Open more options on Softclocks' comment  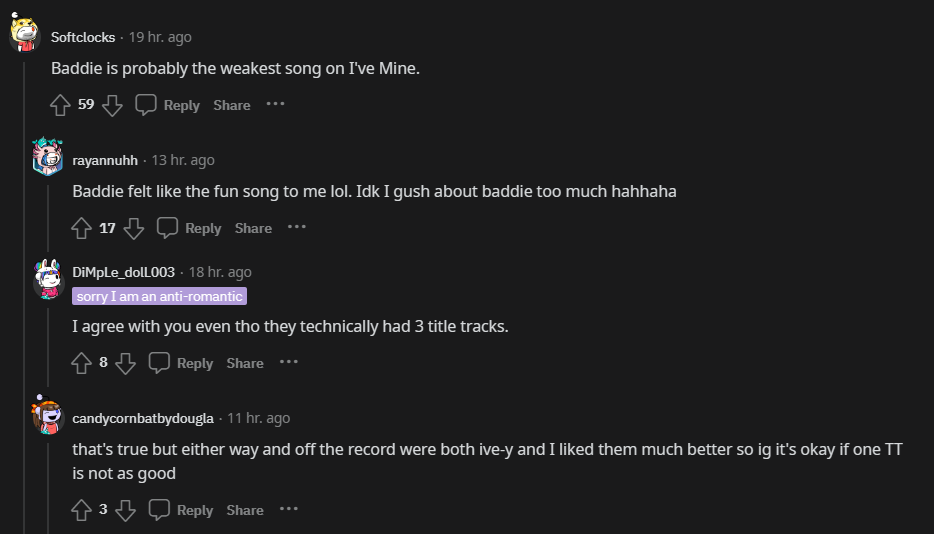[x=275, y=104]
